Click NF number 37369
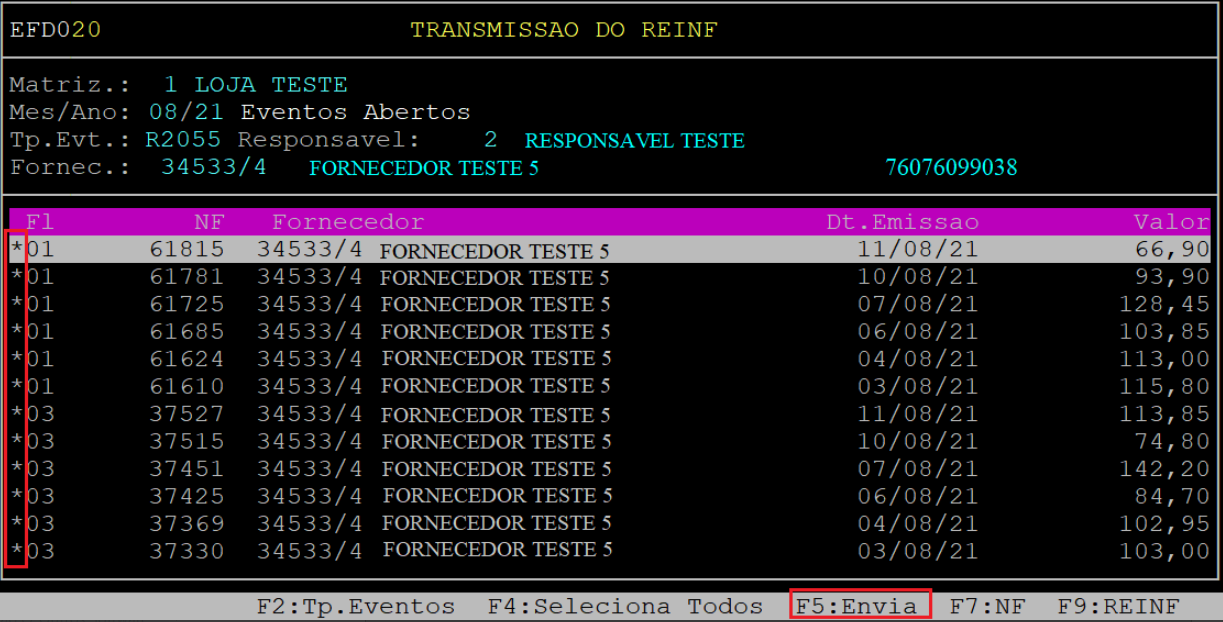Viewport: 1223px width, 622px height. tap(187, 524)
